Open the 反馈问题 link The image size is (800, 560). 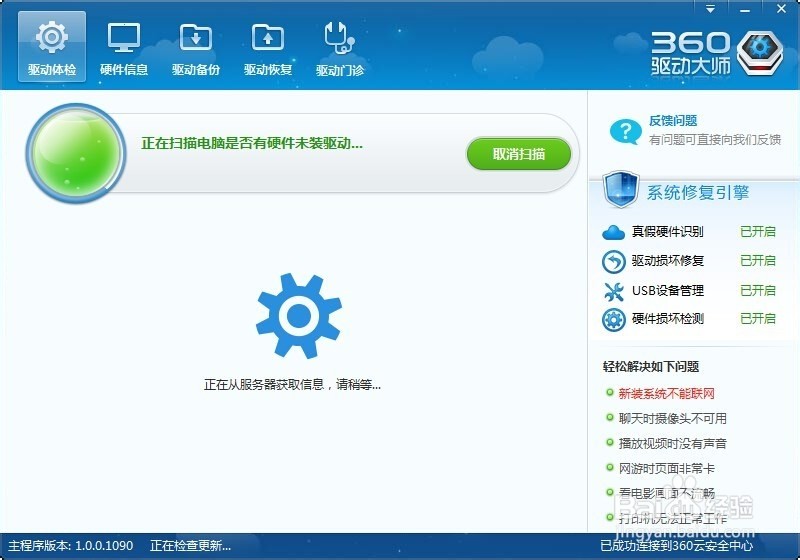pos(673,121)
